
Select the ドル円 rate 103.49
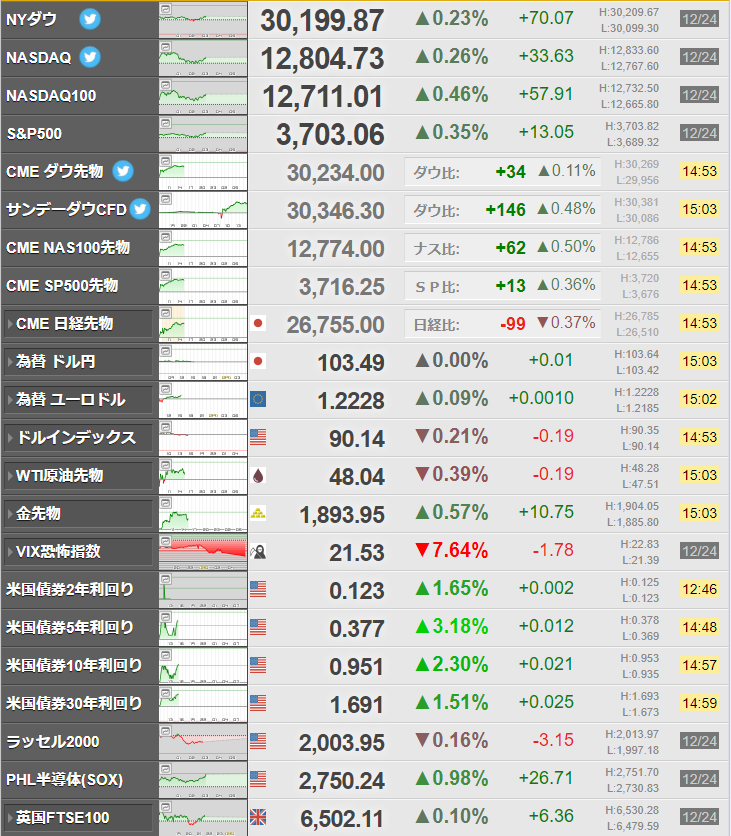pyautogui.click(x=351, y=363)
